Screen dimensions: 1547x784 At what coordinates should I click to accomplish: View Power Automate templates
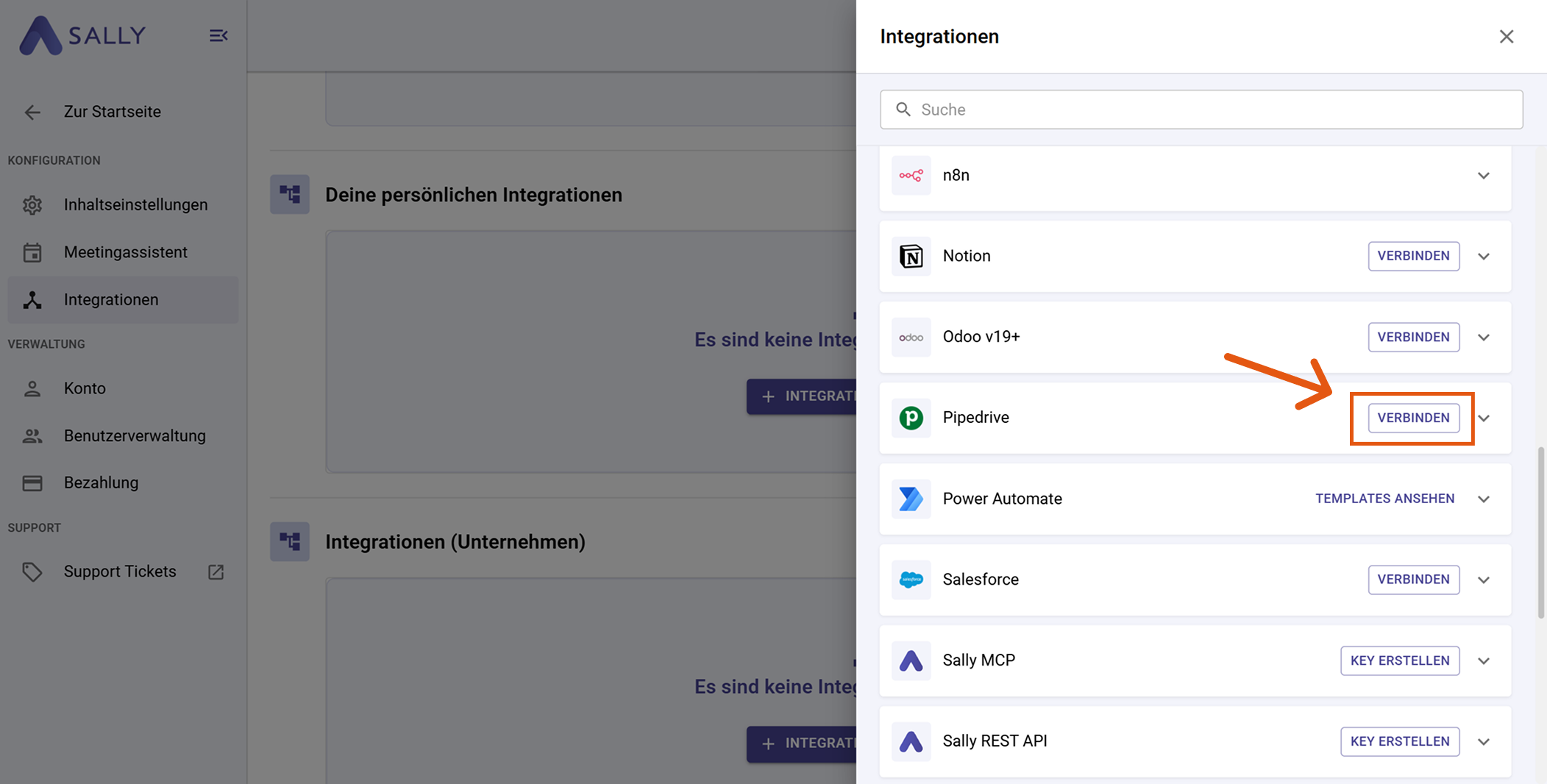[x=1384, y=499]
